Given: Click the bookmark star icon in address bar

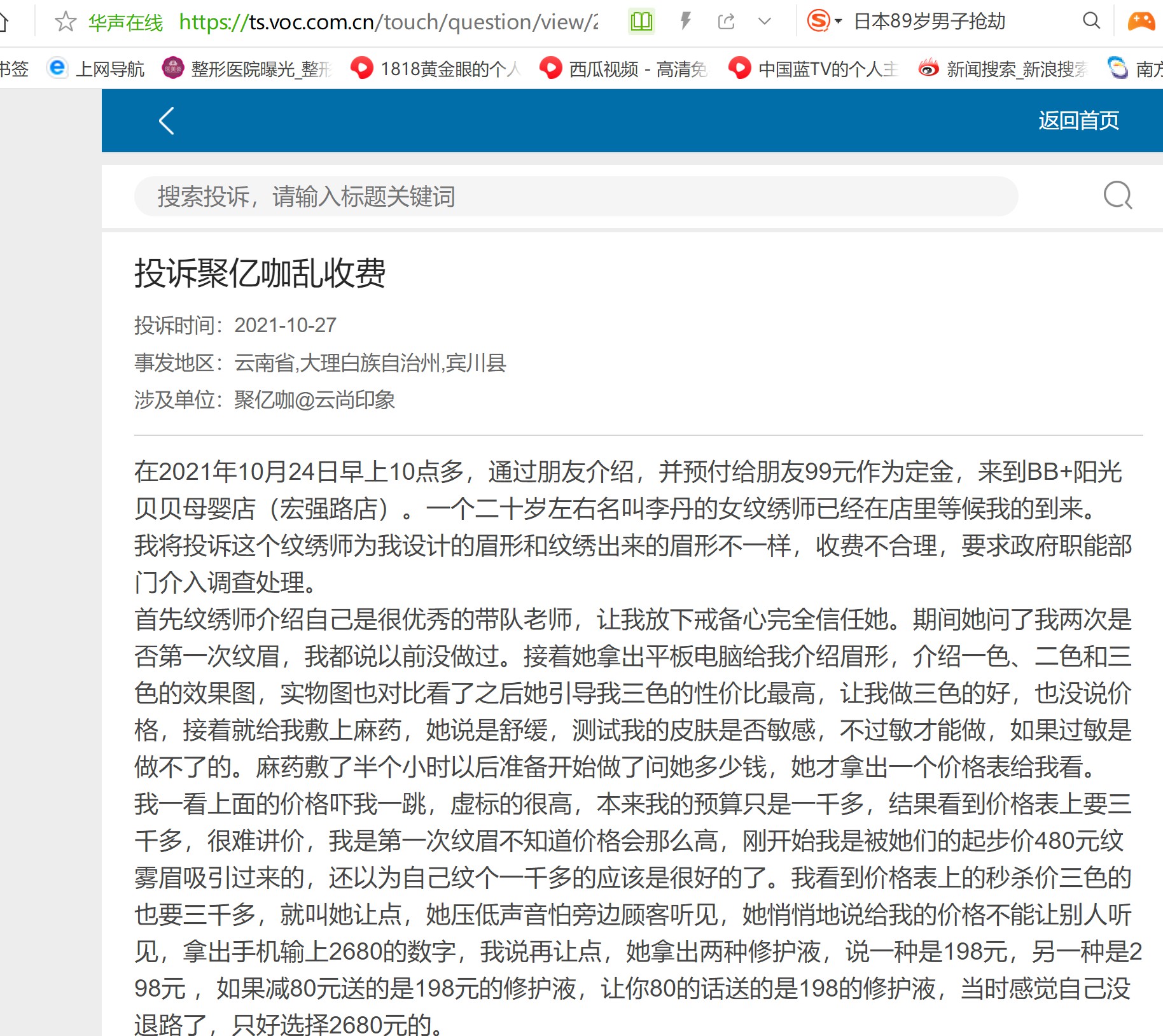Looking at the screenshot, I should click(66, 22).
